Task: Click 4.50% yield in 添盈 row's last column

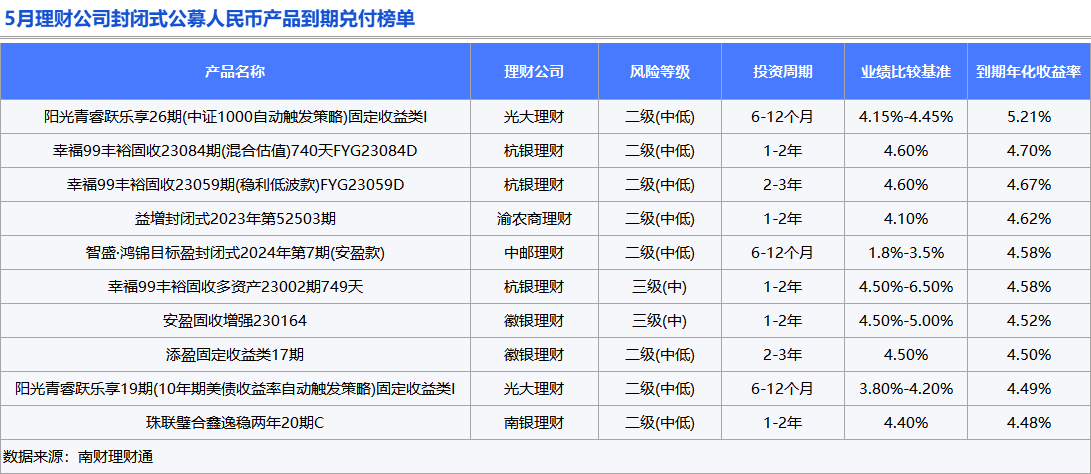Action: (1028, 355)
